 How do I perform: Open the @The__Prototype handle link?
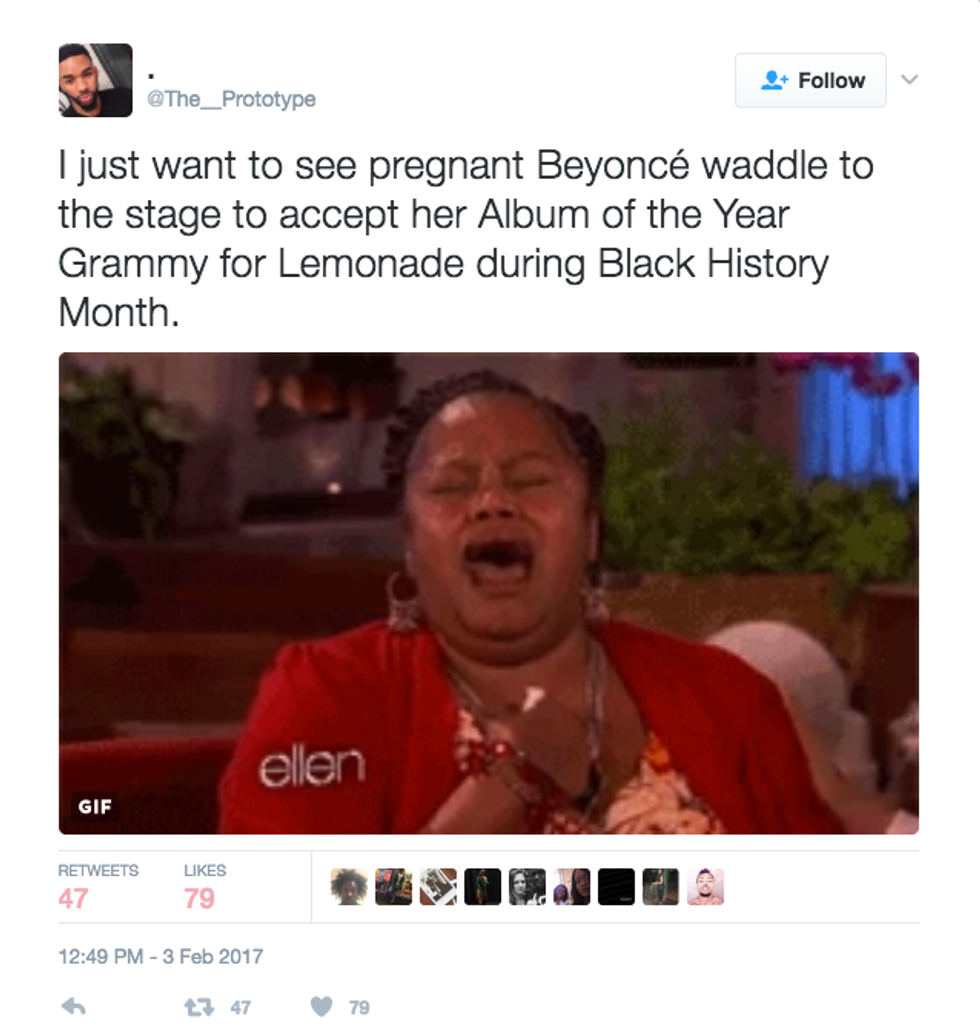point(231,99)
